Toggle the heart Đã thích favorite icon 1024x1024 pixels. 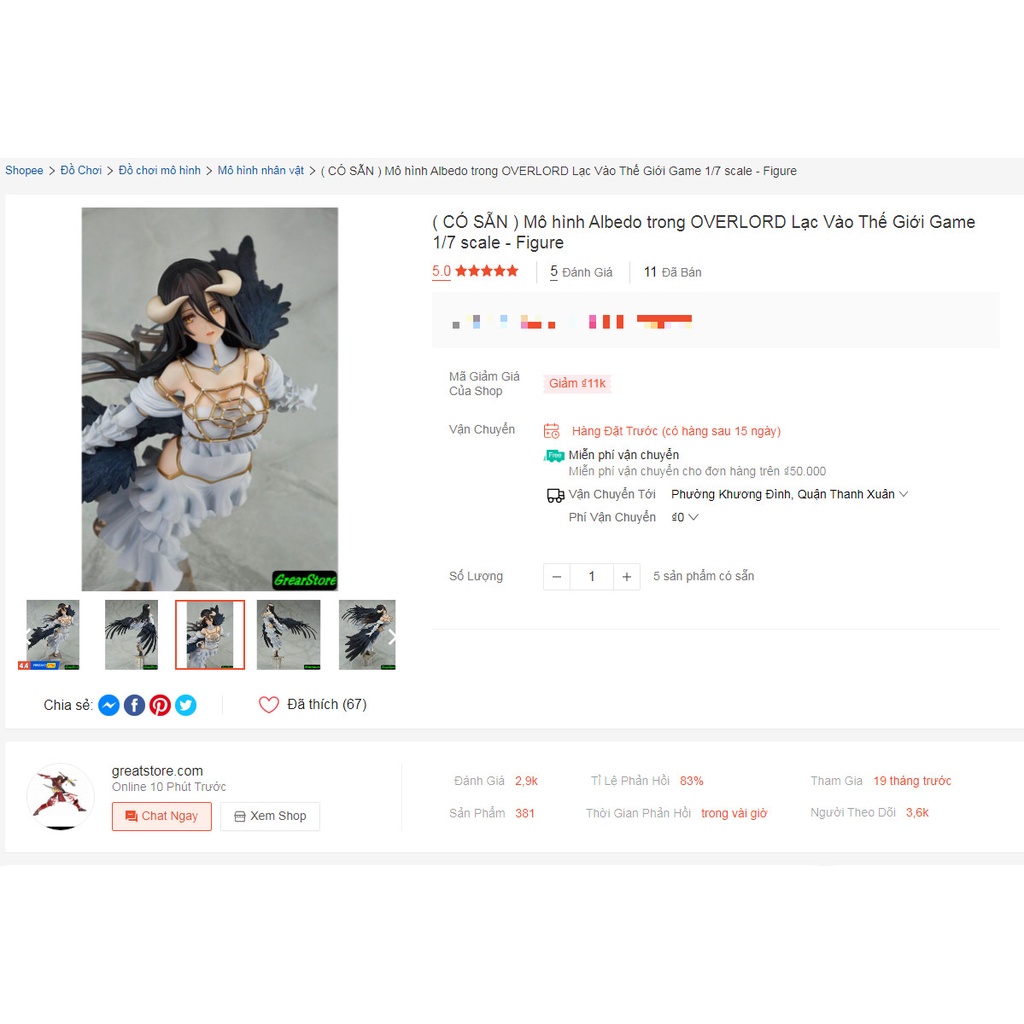(x=268, y=705)
